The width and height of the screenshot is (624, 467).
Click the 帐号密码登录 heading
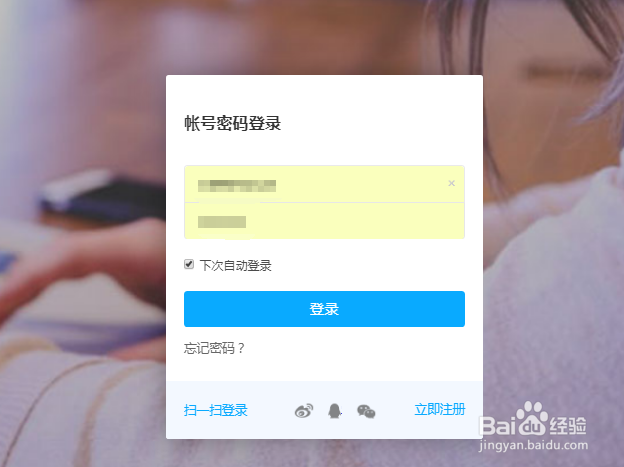(233, 123)
